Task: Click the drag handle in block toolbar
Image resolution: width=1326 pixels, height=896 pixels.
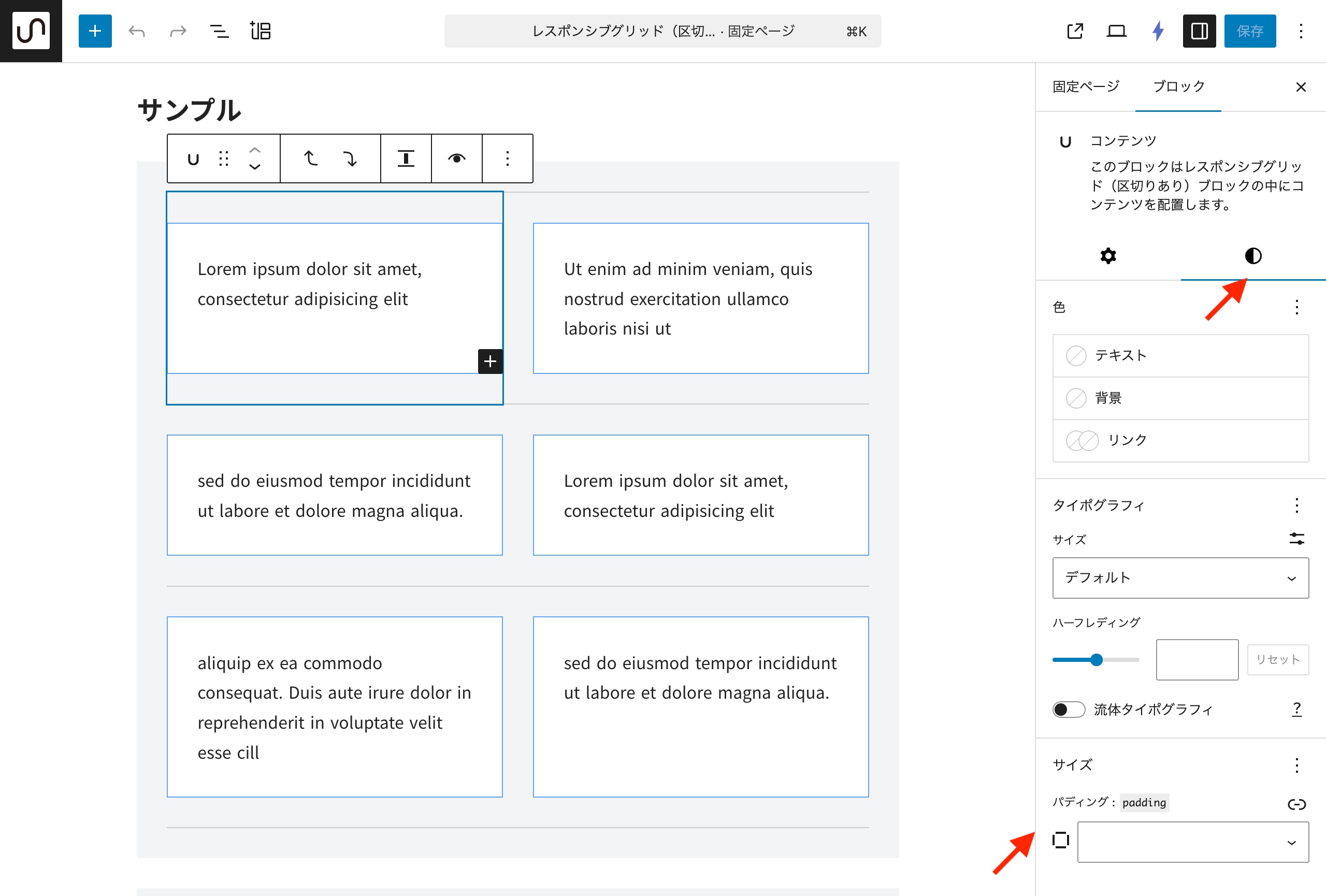Action: (x=224, y=158)
